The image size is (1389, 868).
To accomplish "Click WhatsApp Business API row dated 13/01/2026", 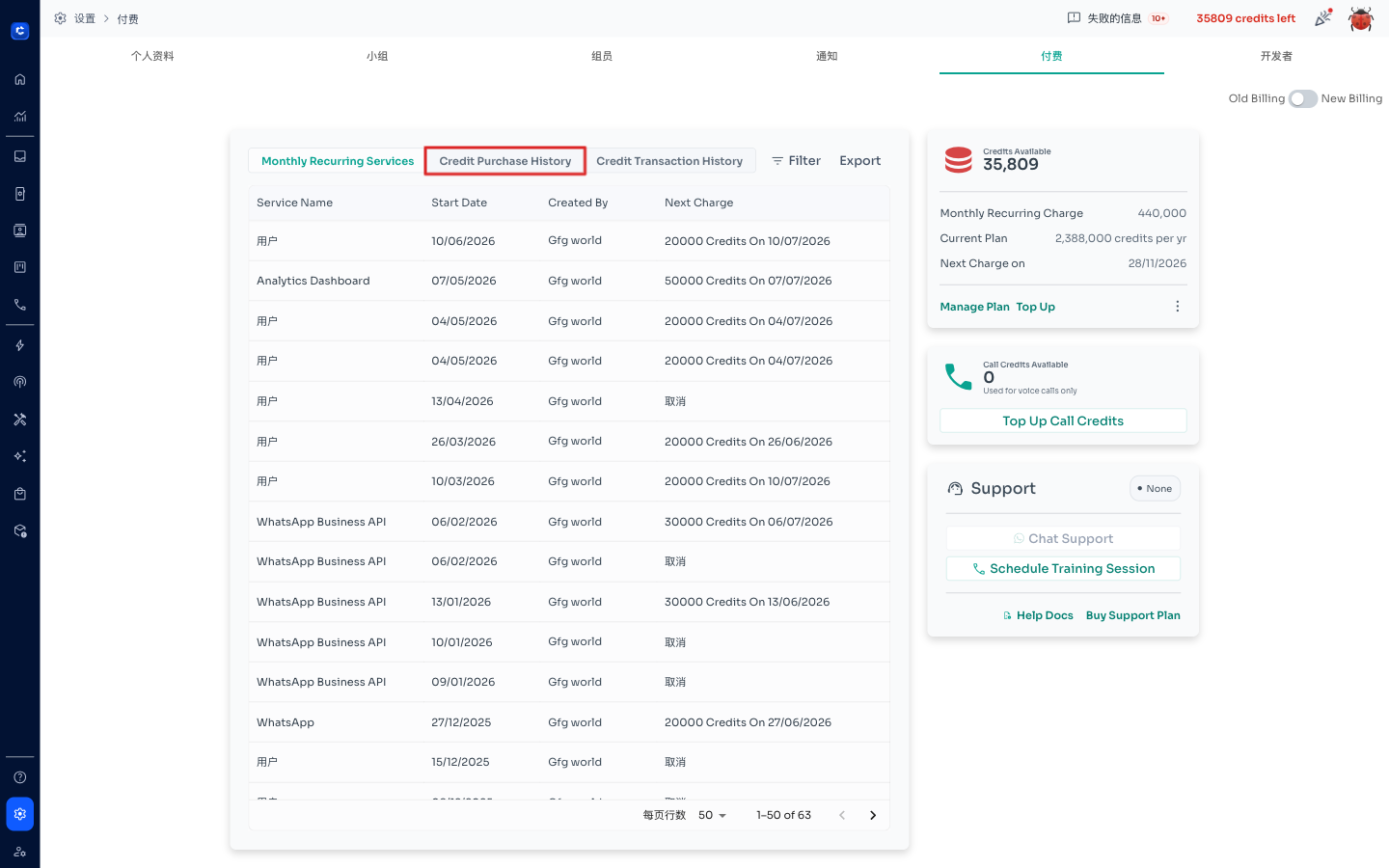I will 569,602.
